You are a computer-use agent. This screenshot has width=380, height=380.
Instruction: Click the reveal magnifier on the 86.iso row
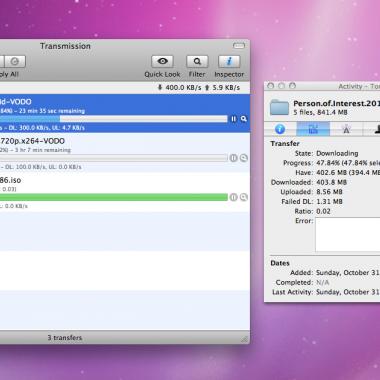tap(244, 197)
